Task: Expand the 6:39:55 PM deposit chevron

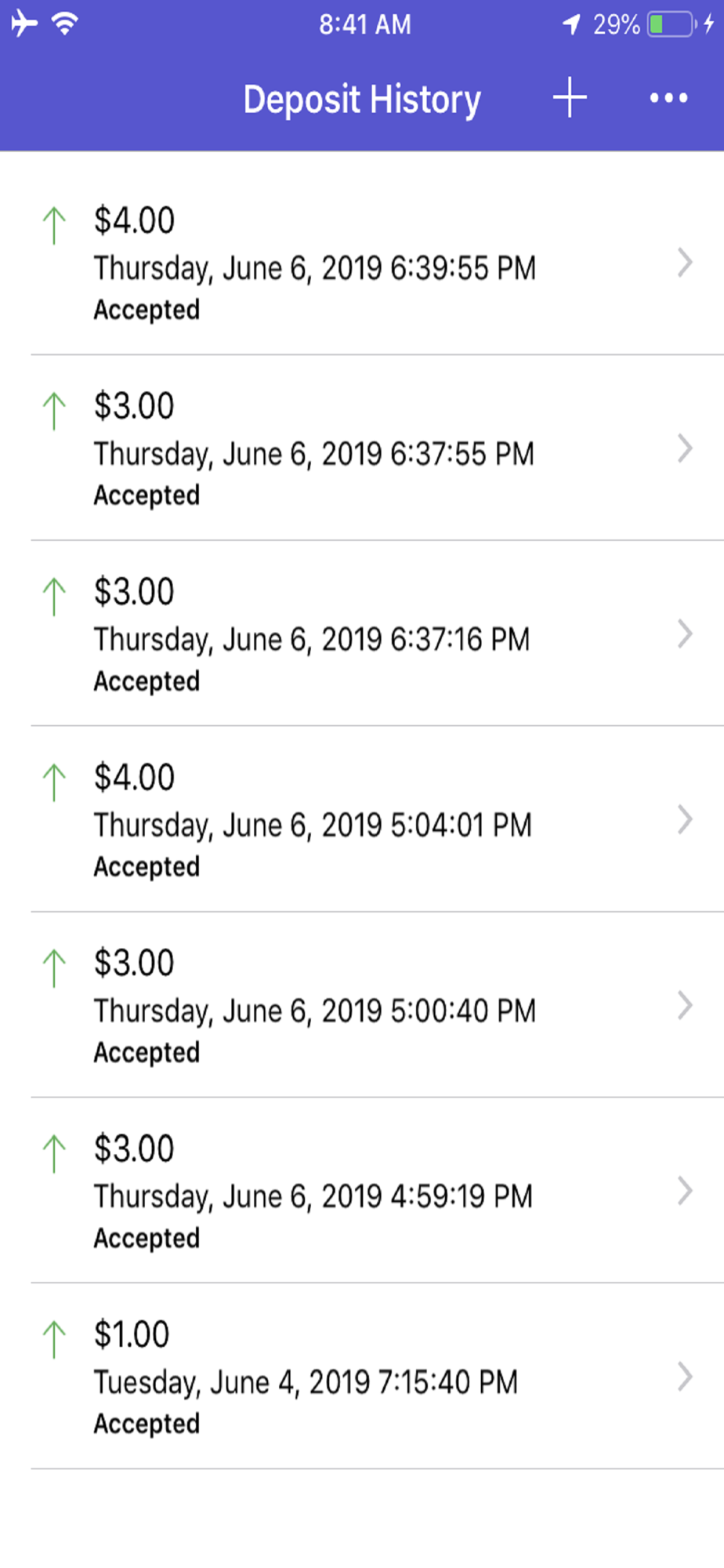Action: tap(685, 263)
